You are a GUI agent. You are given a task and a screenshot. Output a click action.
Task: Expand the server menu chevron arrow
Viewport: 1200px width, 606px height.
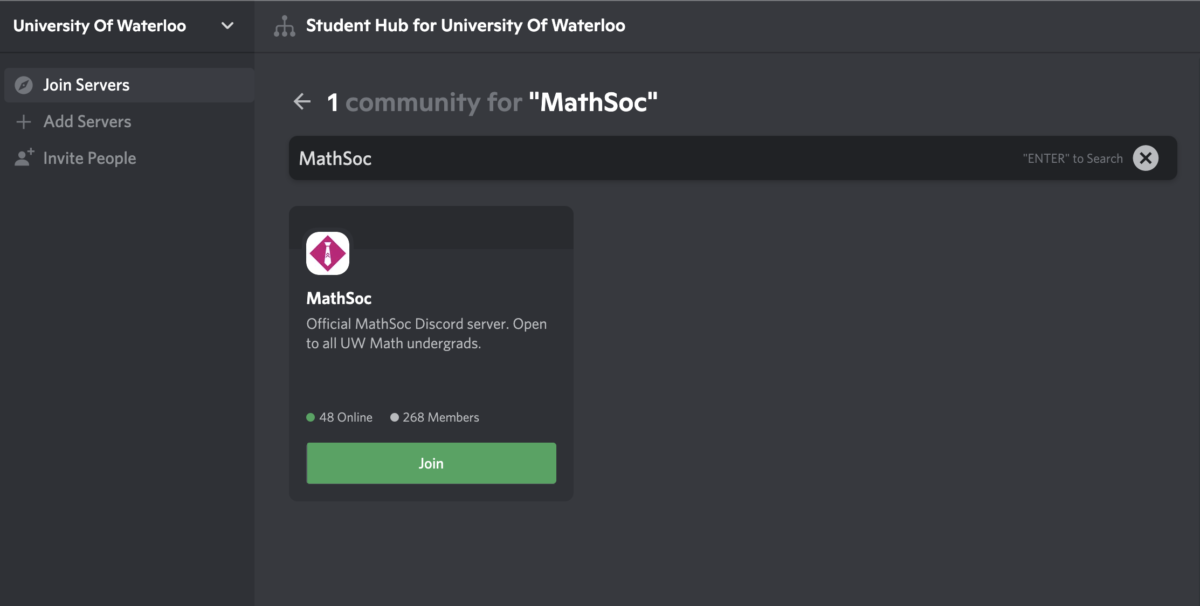(x=227, y=26)
